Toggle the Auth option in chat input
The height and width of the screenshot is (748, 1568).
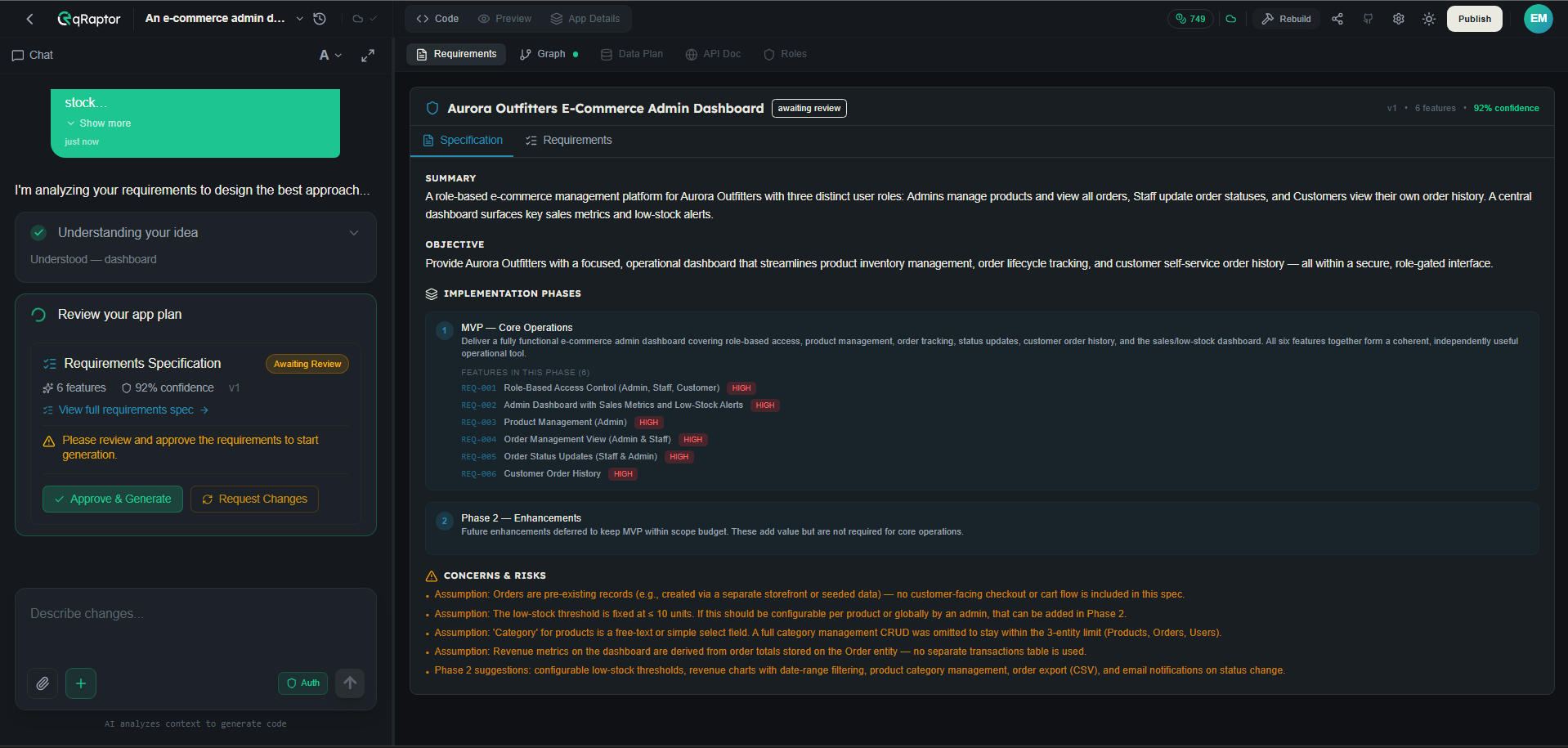[x=302, y=683]
